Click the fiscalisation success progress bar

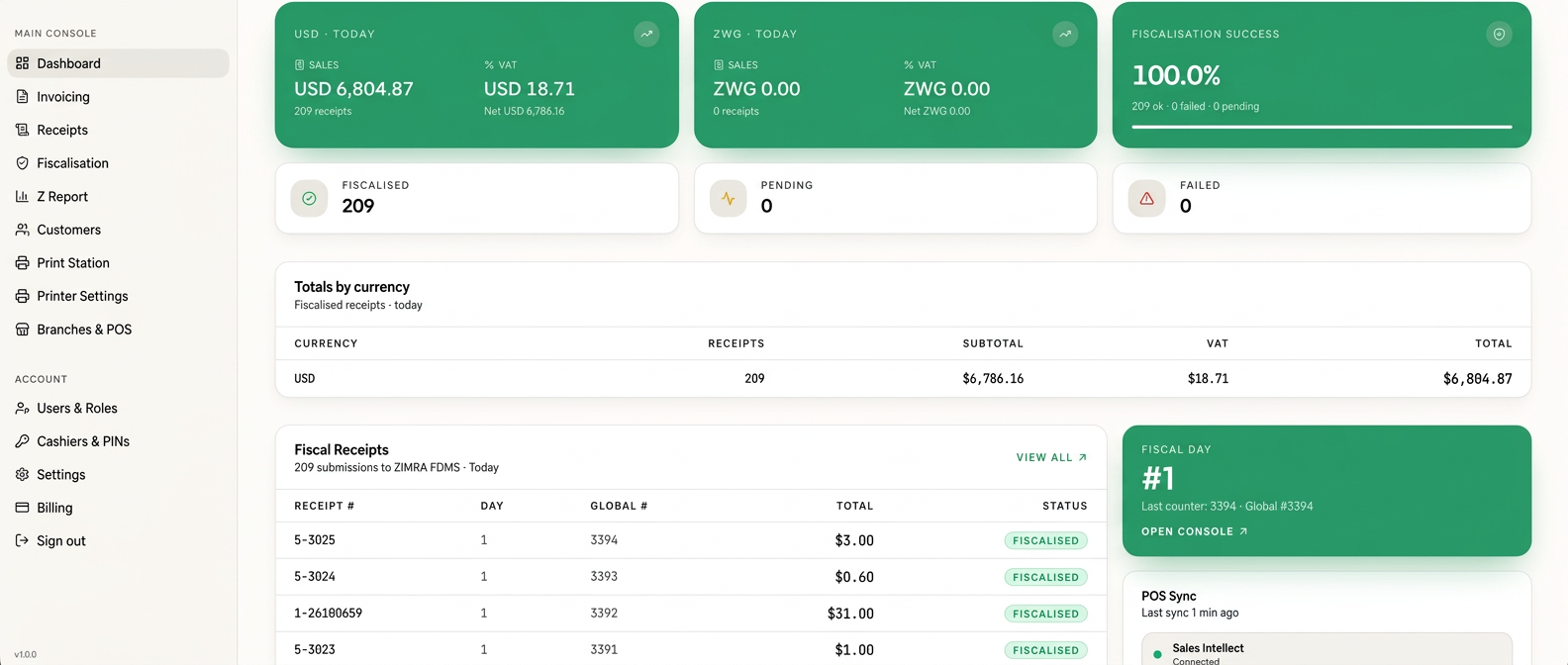[x=1322, y=127]
